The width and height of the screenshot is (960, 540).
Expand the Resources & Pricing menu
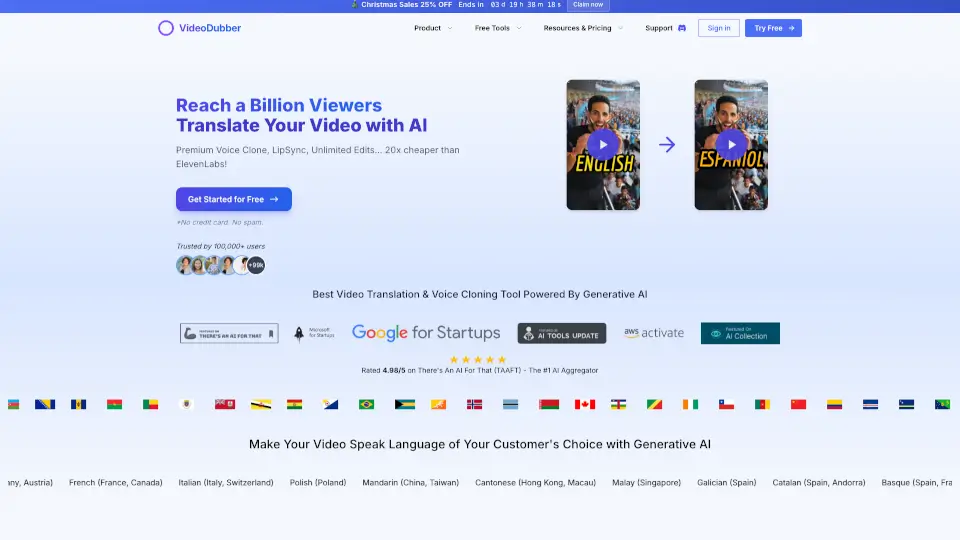point(582,28)
